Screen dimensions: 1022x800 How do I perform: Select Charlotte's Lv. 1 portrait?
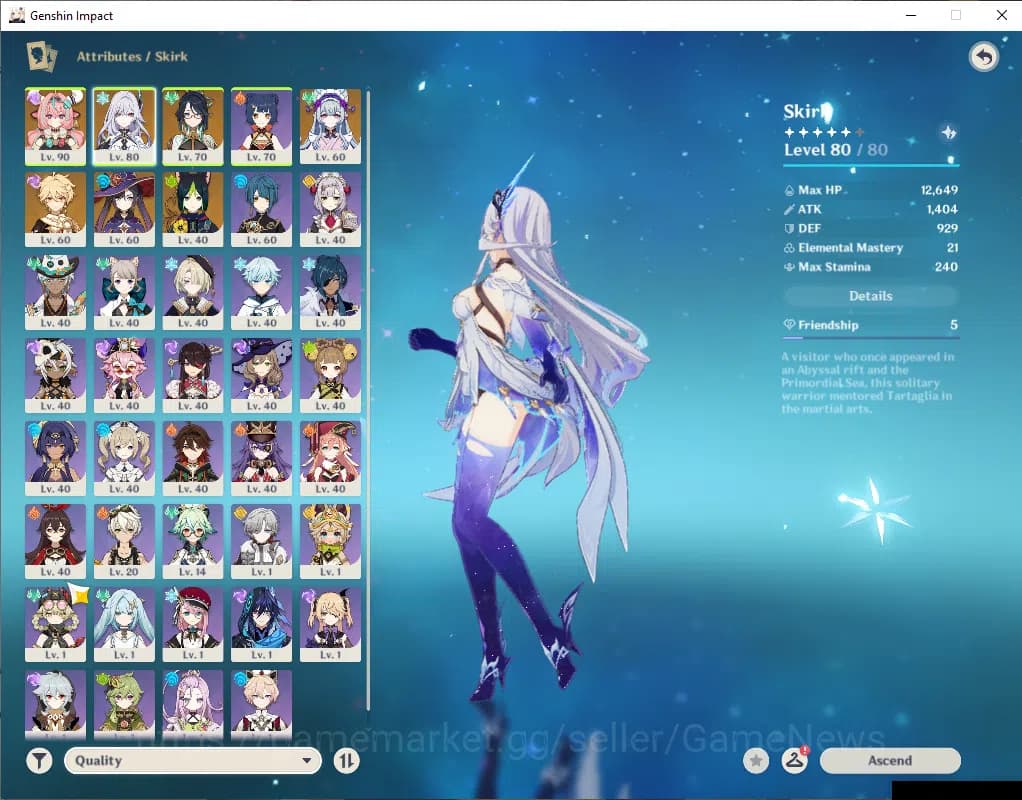pyautogui.click(x=193, y=624)
